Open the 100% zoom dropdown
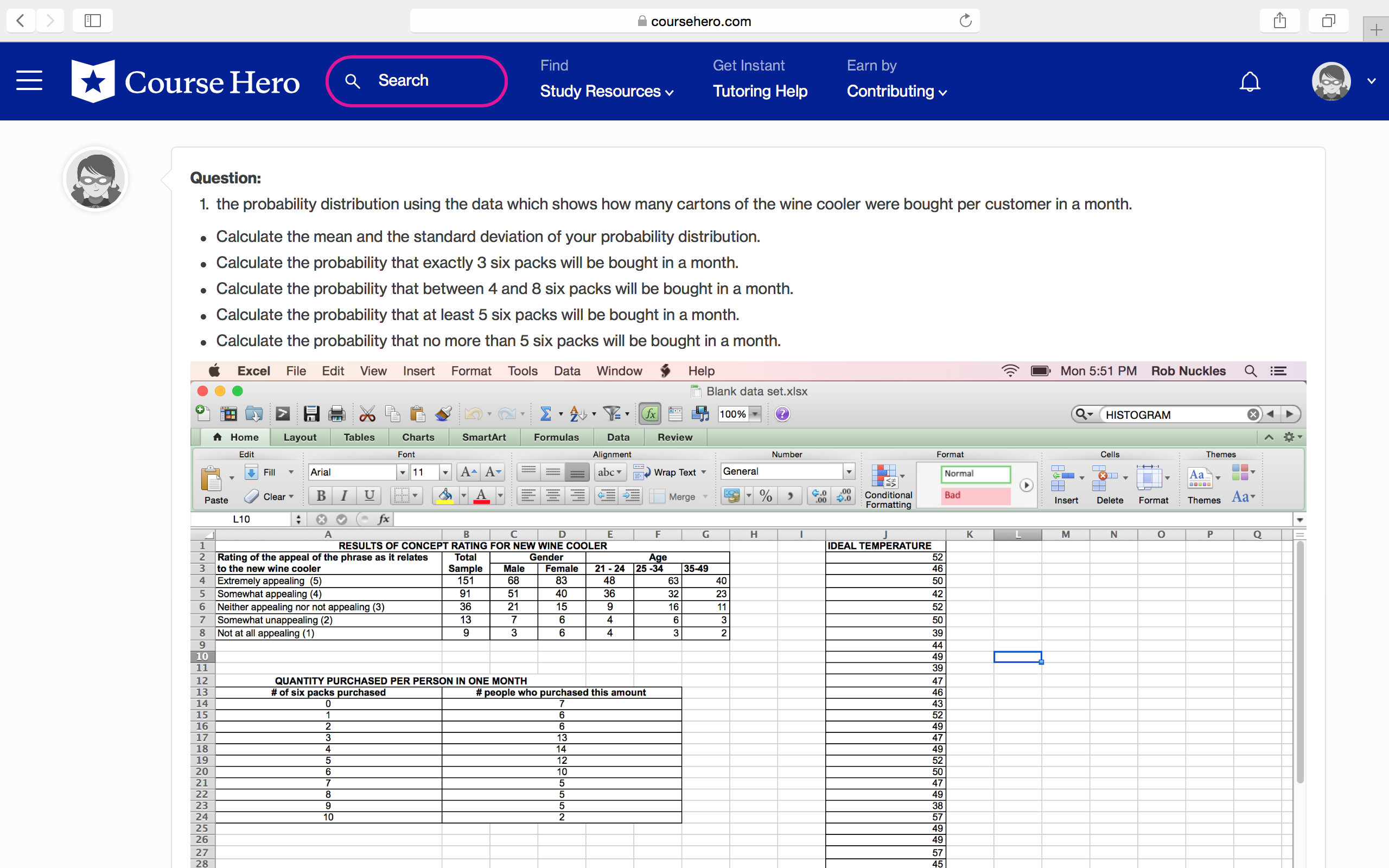Viewport: 1389px width, 868px height. (x=755, y=414)
